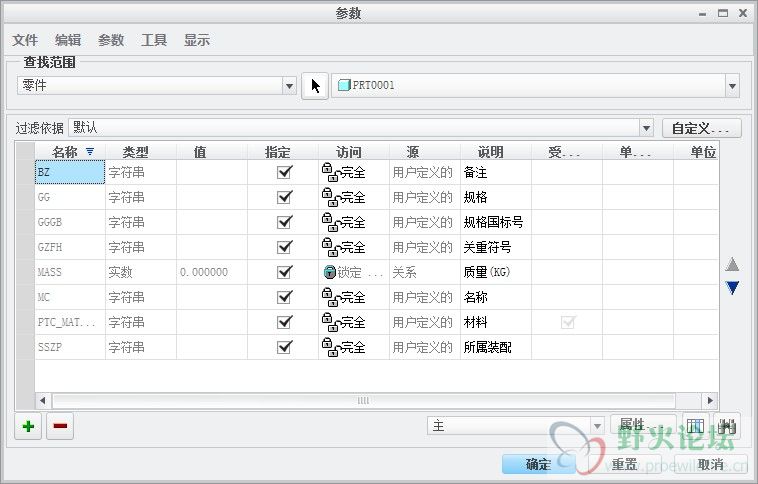Screen dimensions: 758x484
Task: Open the 零件 search scope dropdown
Action: tap(289, 86)
